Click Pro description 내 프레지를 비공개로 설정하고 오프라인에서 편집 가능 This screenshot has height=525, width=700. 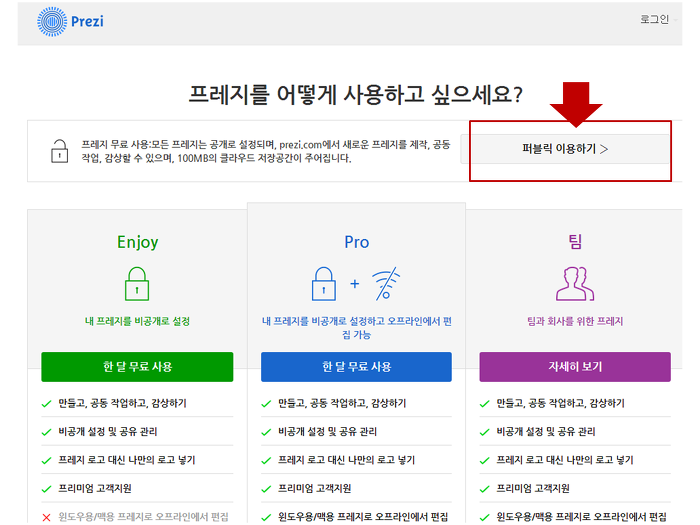point(356,328)
